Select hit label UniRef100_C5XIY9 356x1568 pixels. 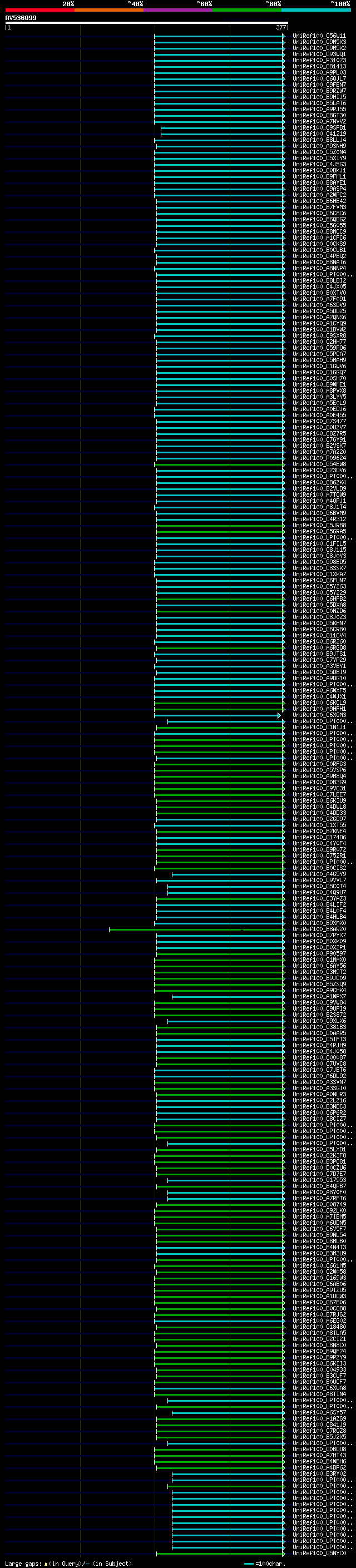click(319, 159)
